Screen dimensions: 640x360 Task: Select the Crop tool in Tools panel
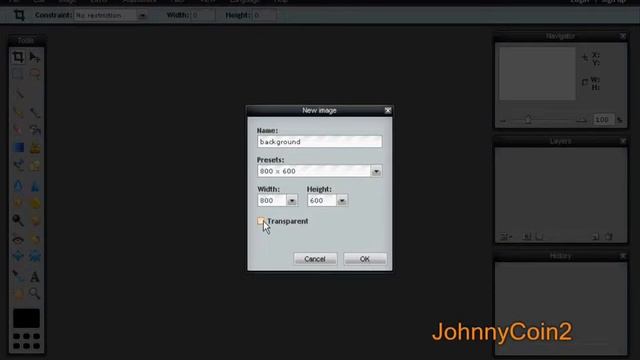(18, 57)
